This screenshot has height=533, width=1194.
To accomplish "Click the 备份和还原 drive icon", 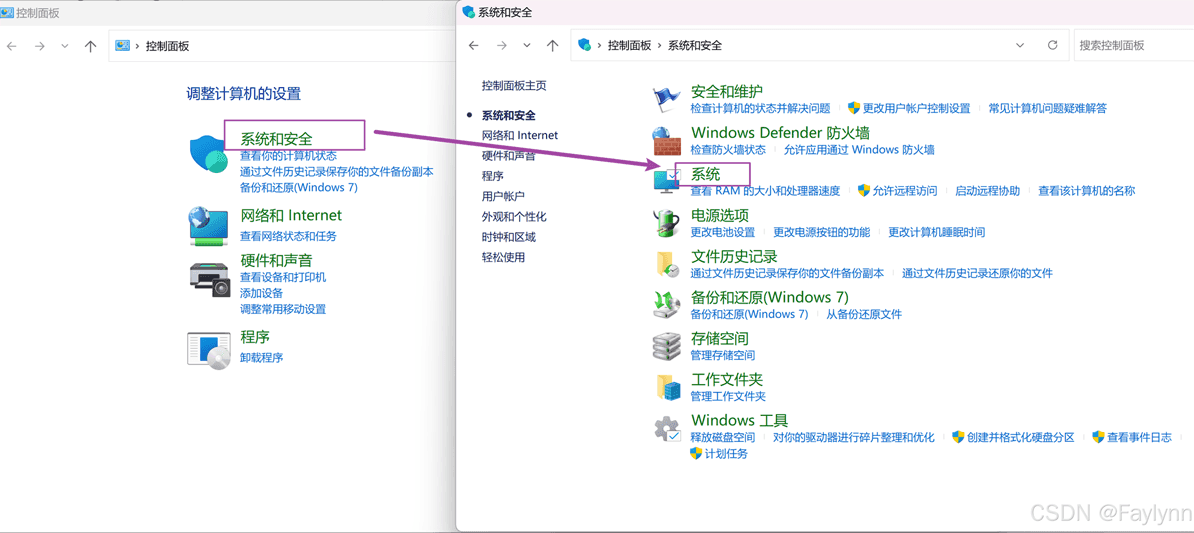I will point(666,305).
